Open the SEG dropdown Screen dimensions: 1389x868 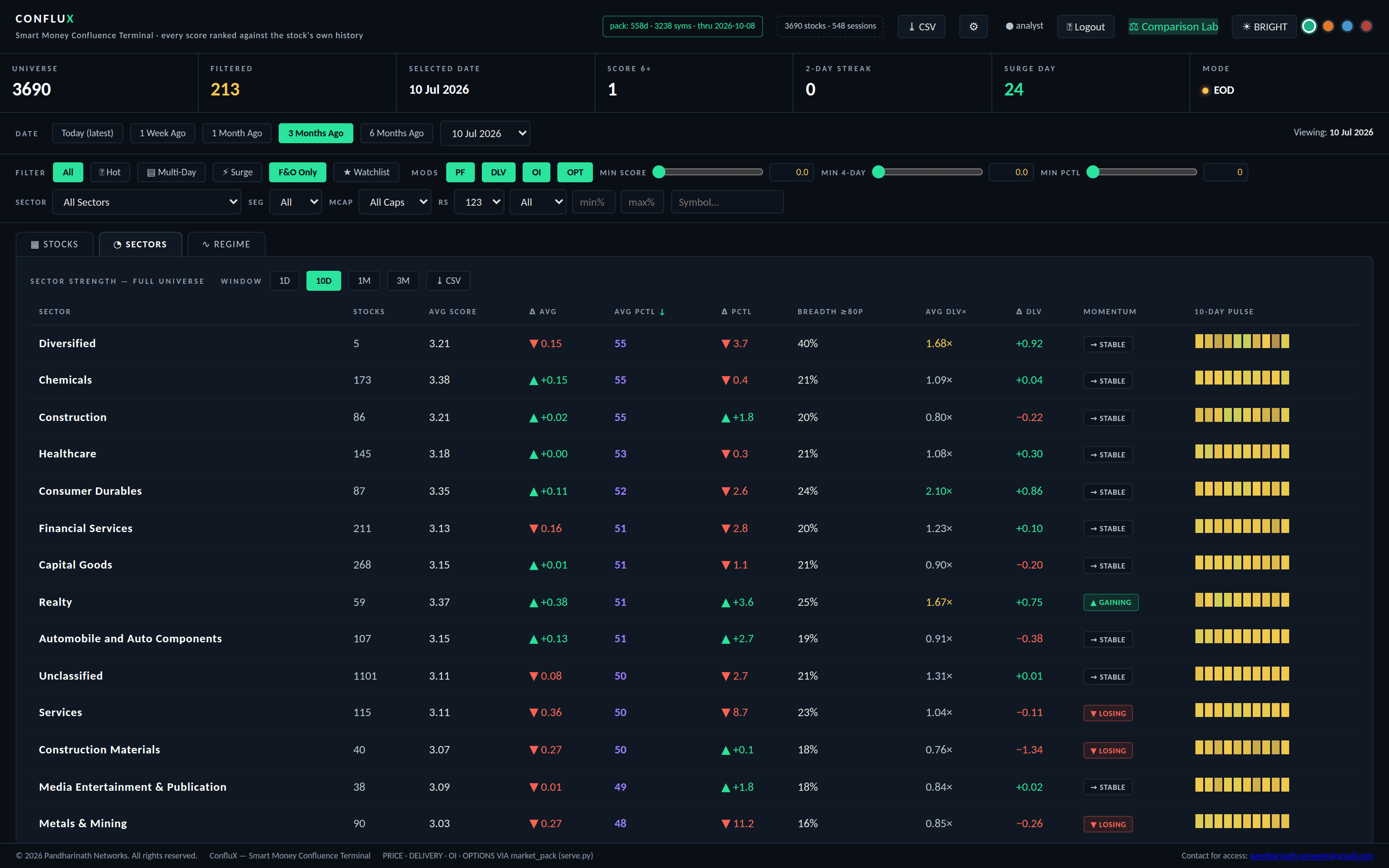tap(296, 202)
